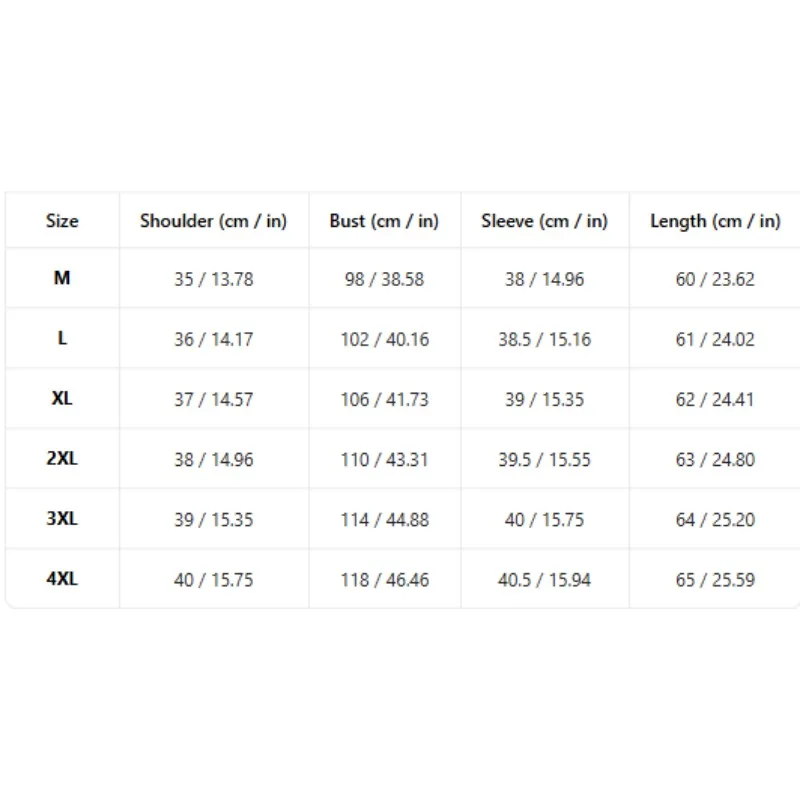Click the 4XL size row label

pyautogui.click(x=62, y=579)
